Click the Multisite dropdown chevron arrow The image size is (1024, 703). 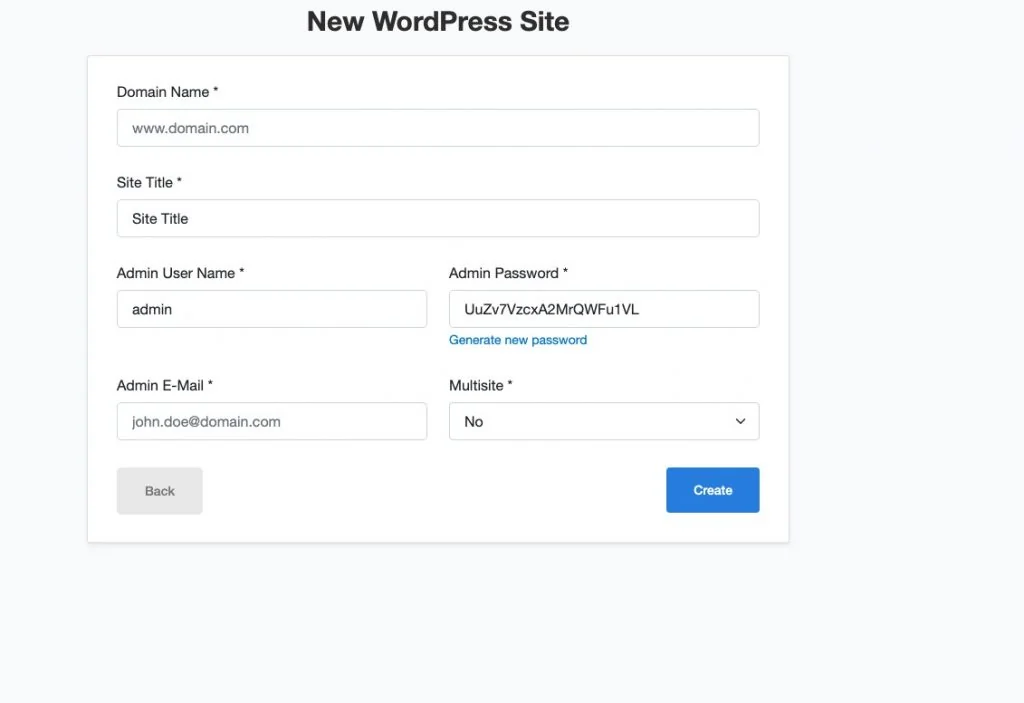point(740,421)
